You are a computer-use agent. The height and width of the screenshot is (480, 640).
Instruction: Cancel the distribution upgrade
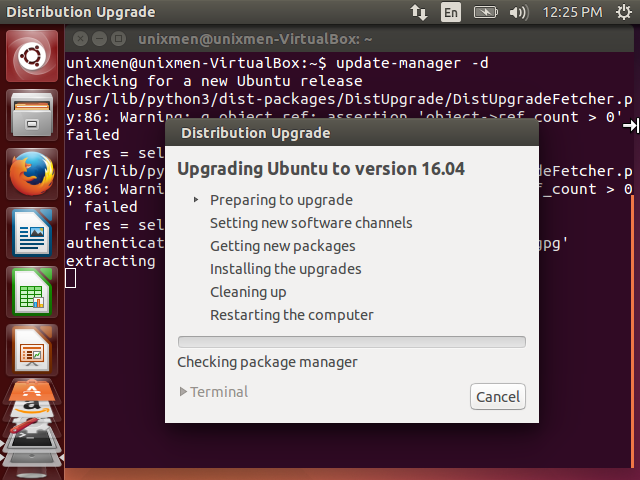498,397
